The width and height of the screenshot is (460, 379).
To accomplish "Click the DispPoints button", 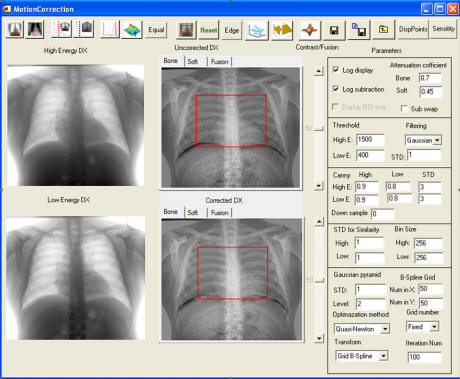I will point(413,29).
